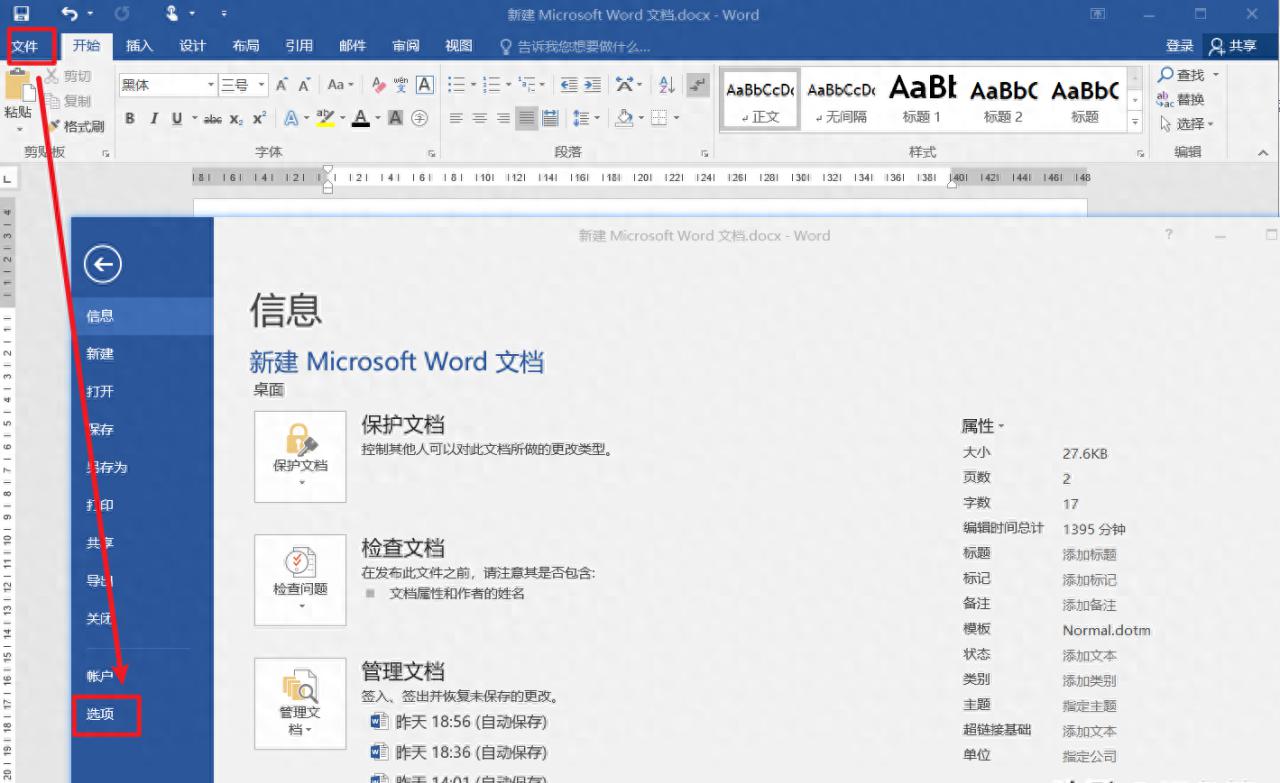Click the clear formatting eraser icon
The image size is (1280, 783).
[379, 85]
